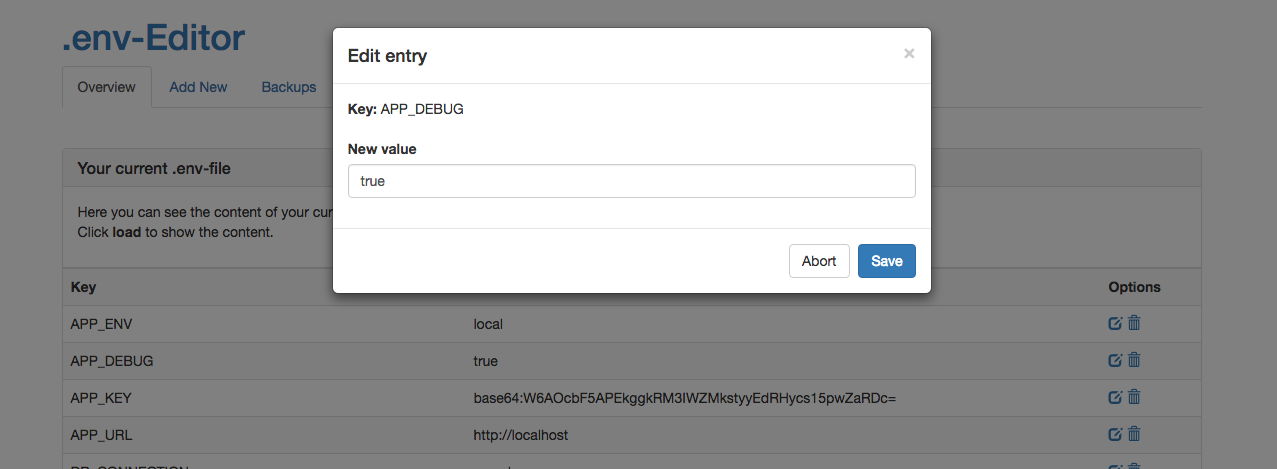Image resolution: width=1277 pixels, height=469 pixels.
Task: Edit the APP_KEY entry using its pencil icon
Action: click(x=1115, y=397)
